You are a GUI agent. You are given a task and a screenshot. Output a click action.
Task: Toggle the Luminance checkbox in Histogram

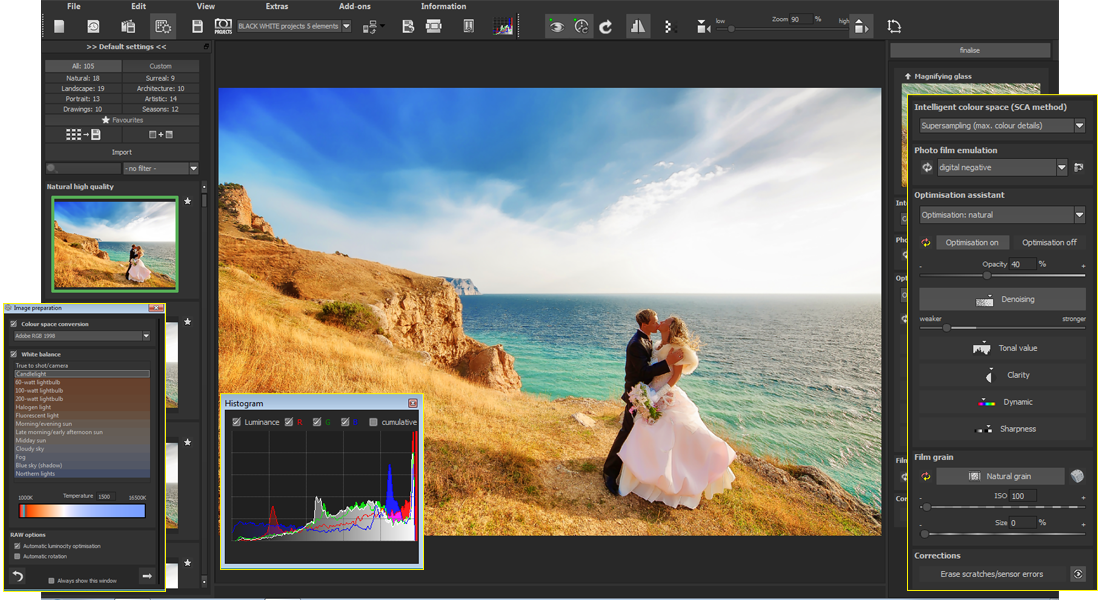(x=237, y=422)
